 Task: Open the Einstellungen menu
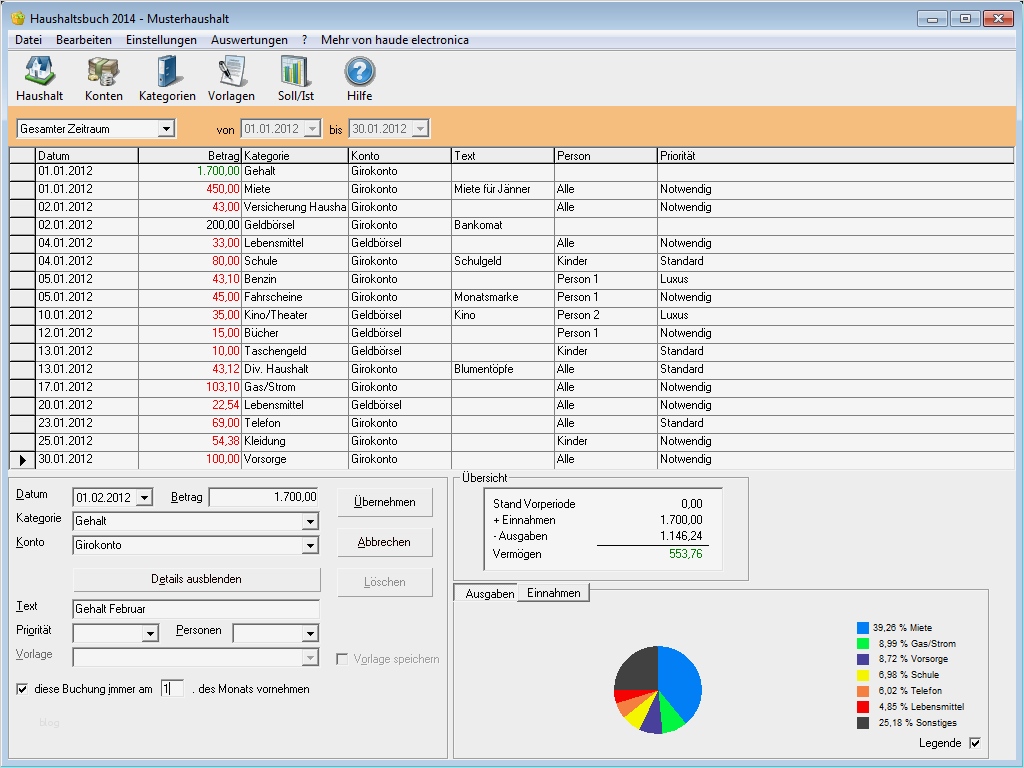[161, 39]
